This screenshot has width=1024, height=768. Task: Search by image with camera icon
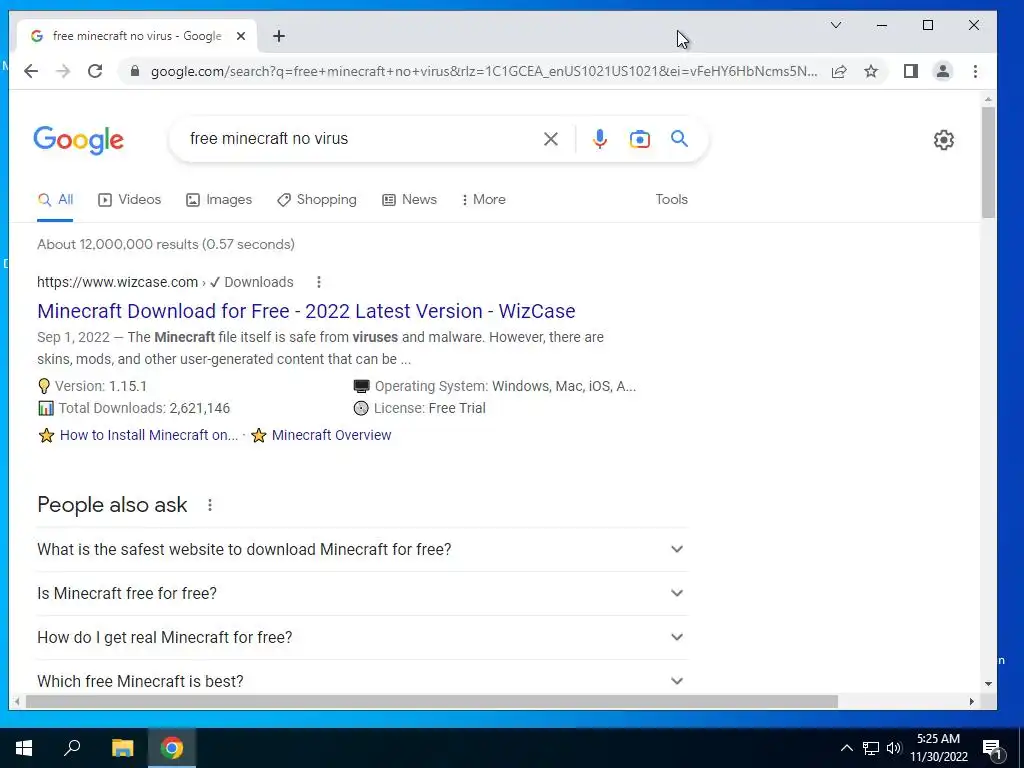click(x=640, y=138)
